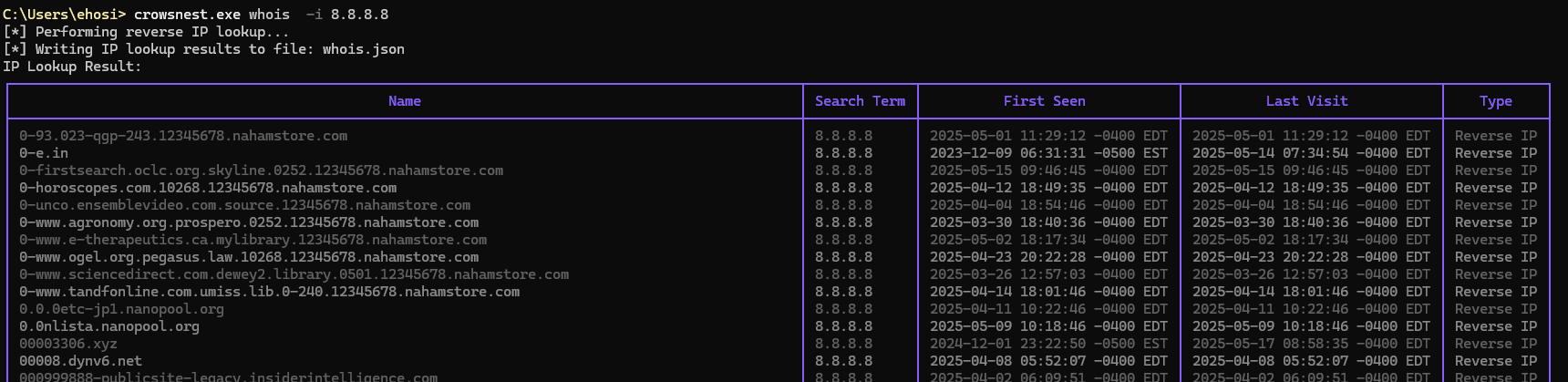
Task: Click Last Visit 2025-05-01 11:29:12 in 0-93.023-qgp row
Action: pyautogui.click(x=1311, y=136)
